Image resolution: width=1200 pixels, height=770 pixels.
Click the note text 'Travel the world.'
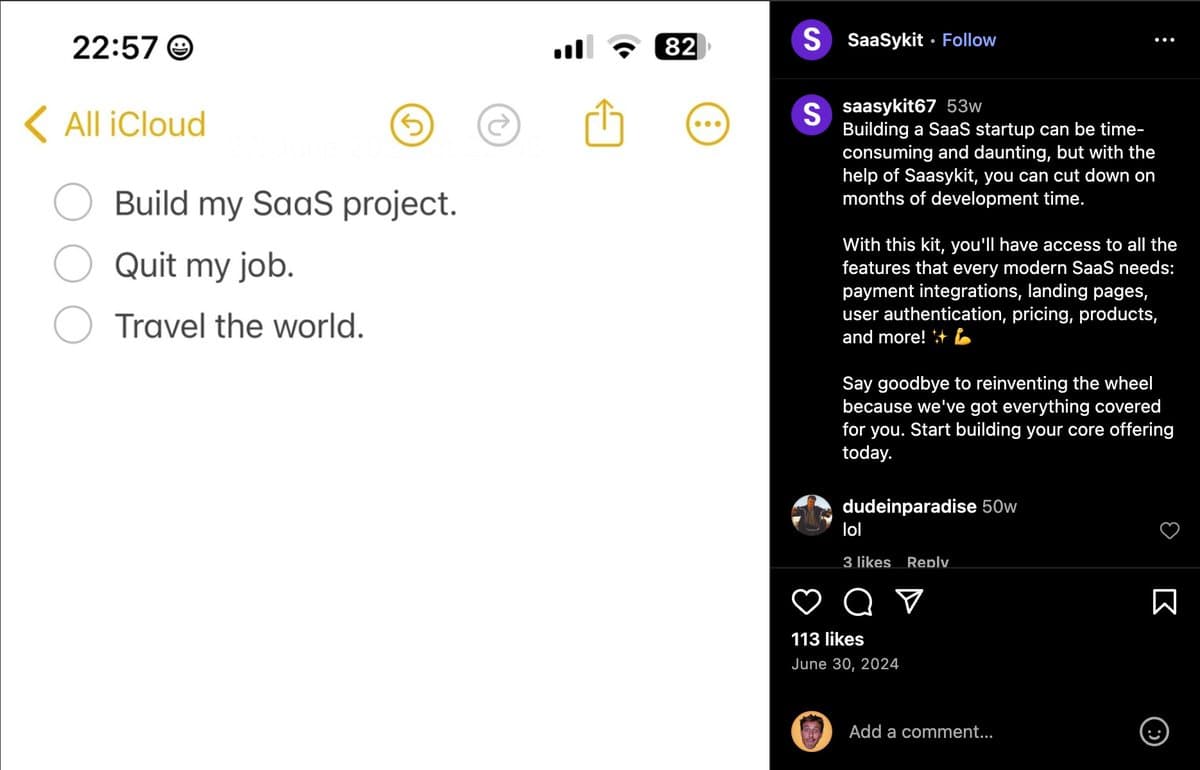click(x=239, y=326)
